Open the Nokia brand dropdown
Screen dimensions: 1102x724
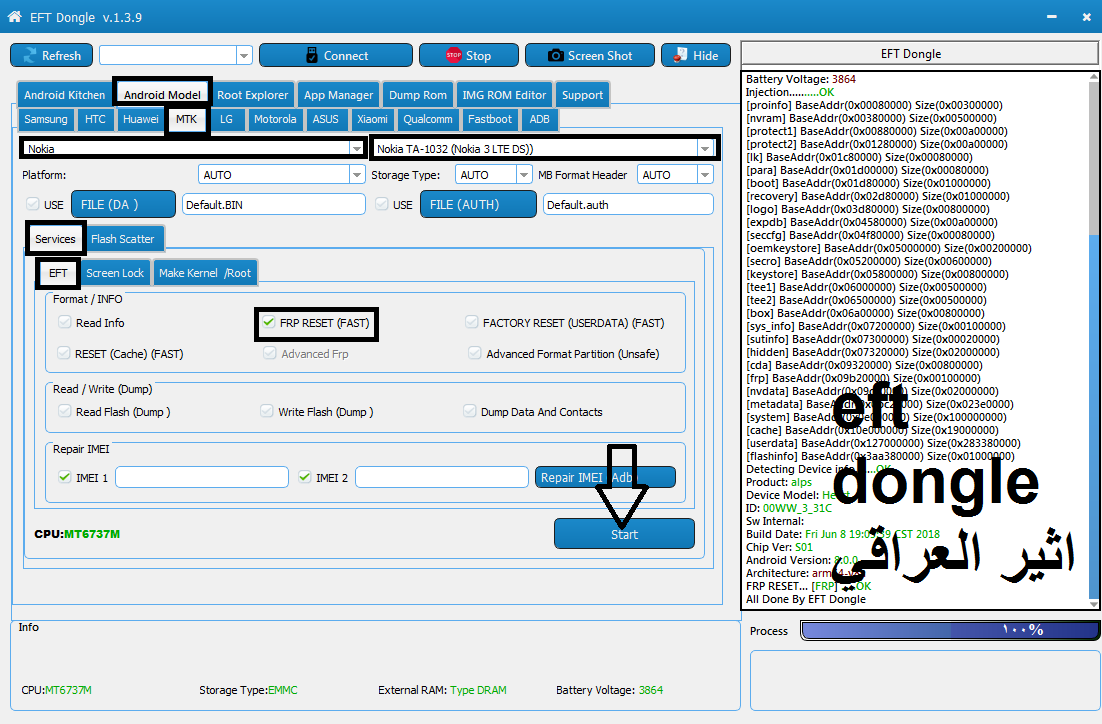coord(356,148)
